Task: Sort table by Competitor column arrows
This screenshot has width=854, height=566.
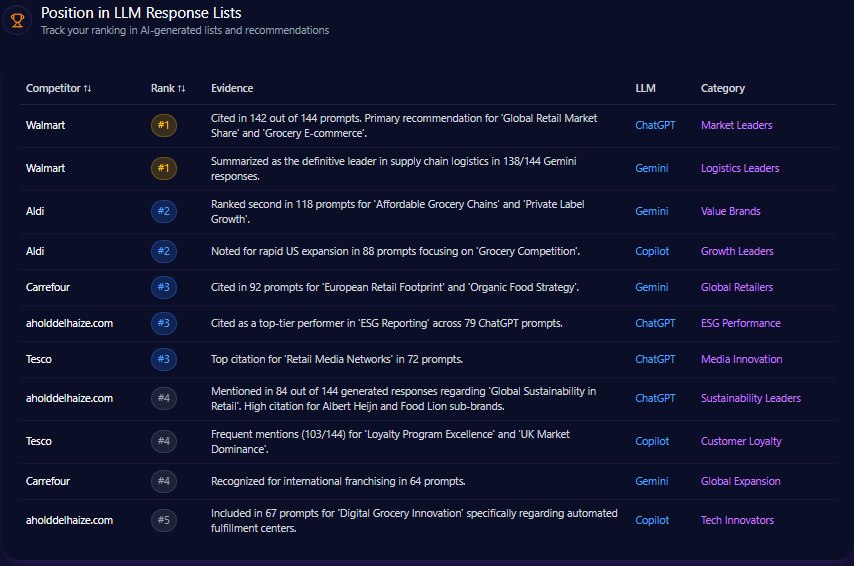Action: (x=88, y=89)
